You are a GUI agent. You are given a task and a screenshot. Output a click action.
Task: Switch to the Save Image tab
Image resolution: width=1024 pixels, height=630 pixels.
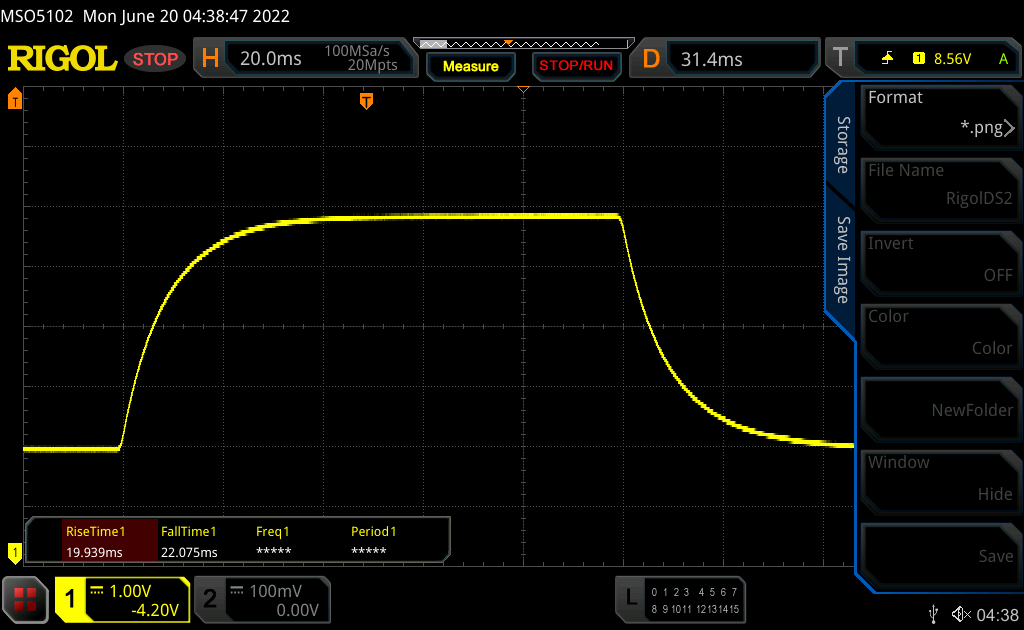click(x=842, y=260)
